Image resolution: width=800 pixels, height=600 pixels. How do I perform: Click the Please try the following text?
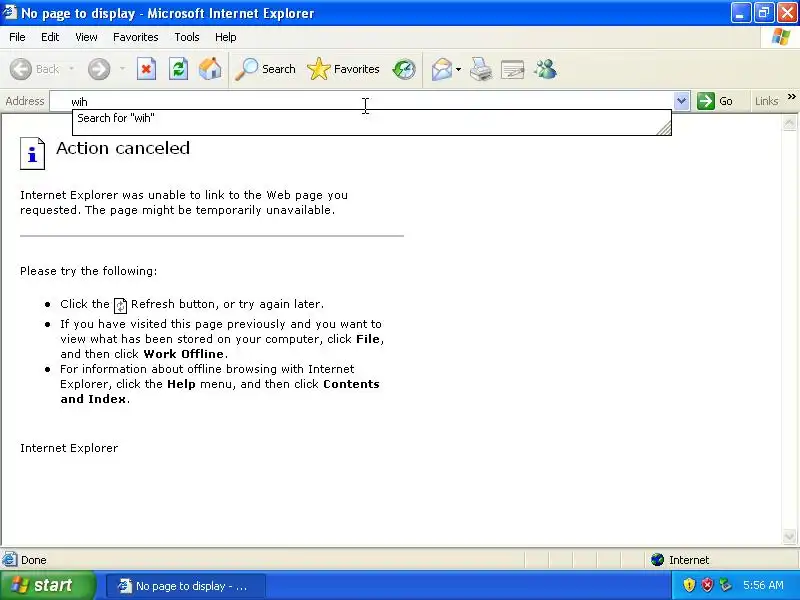click(x=88, y=271)
